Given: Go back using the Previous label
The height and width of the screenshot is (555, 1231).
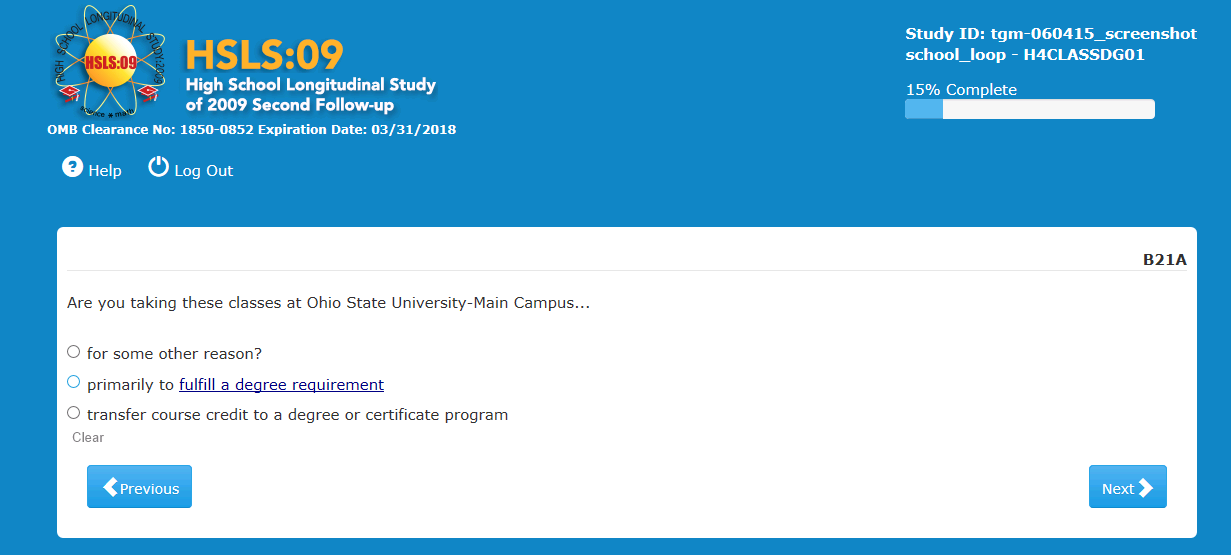Looking at the screenshot, I should pyautogui.click(x=149, y=489).
